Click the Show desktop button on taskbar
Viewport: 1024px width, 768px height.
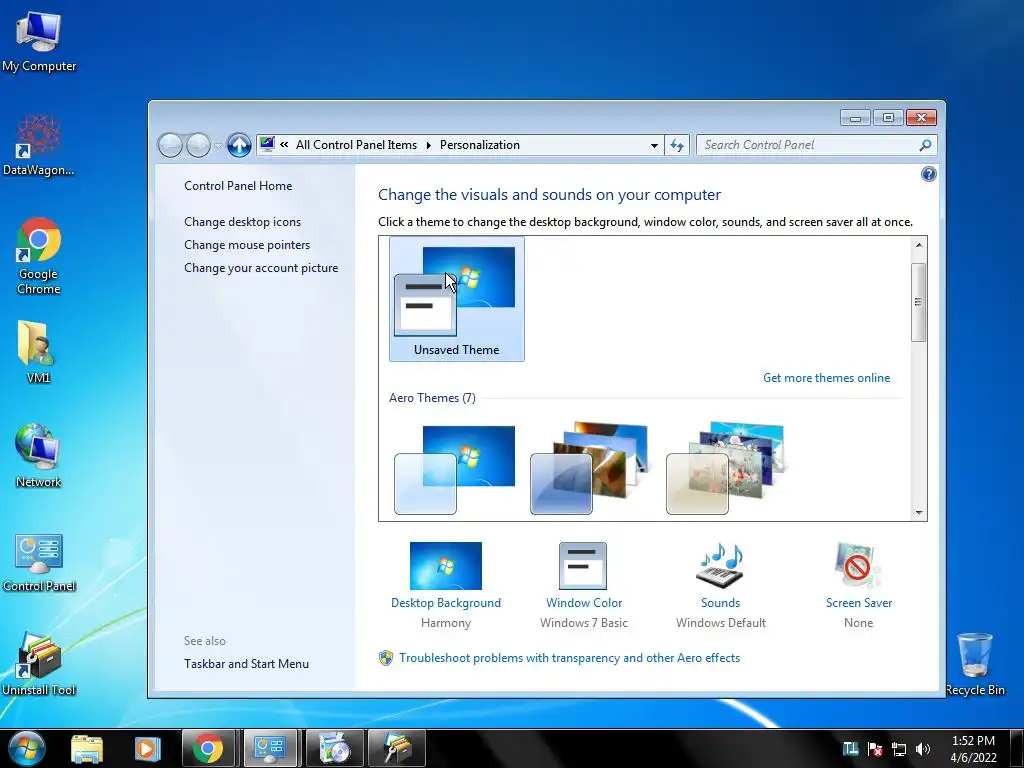pos(1016,748)
